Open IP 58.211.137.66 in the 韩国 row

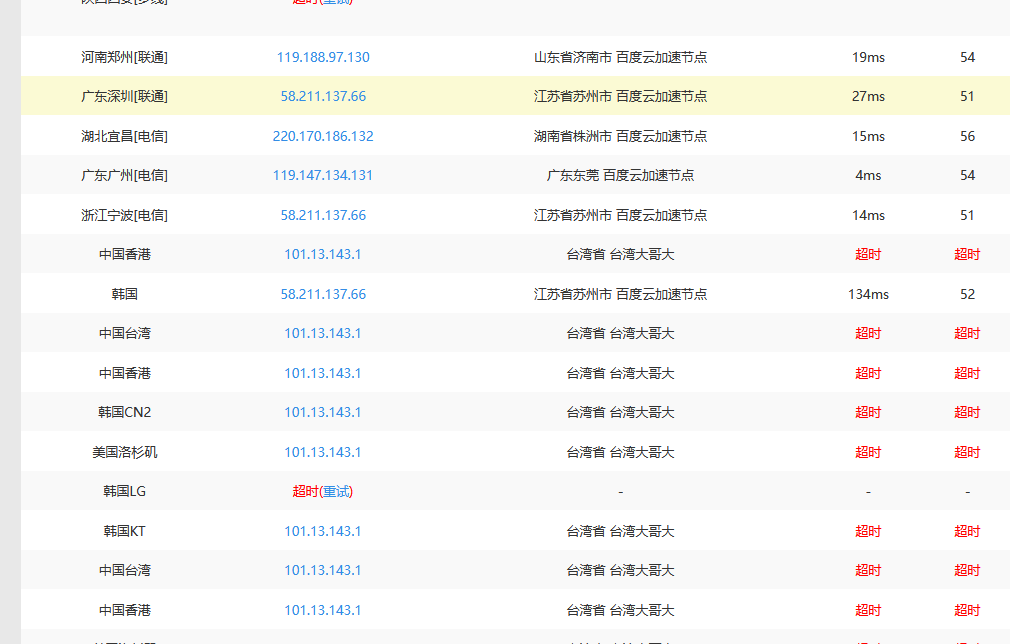323,294
